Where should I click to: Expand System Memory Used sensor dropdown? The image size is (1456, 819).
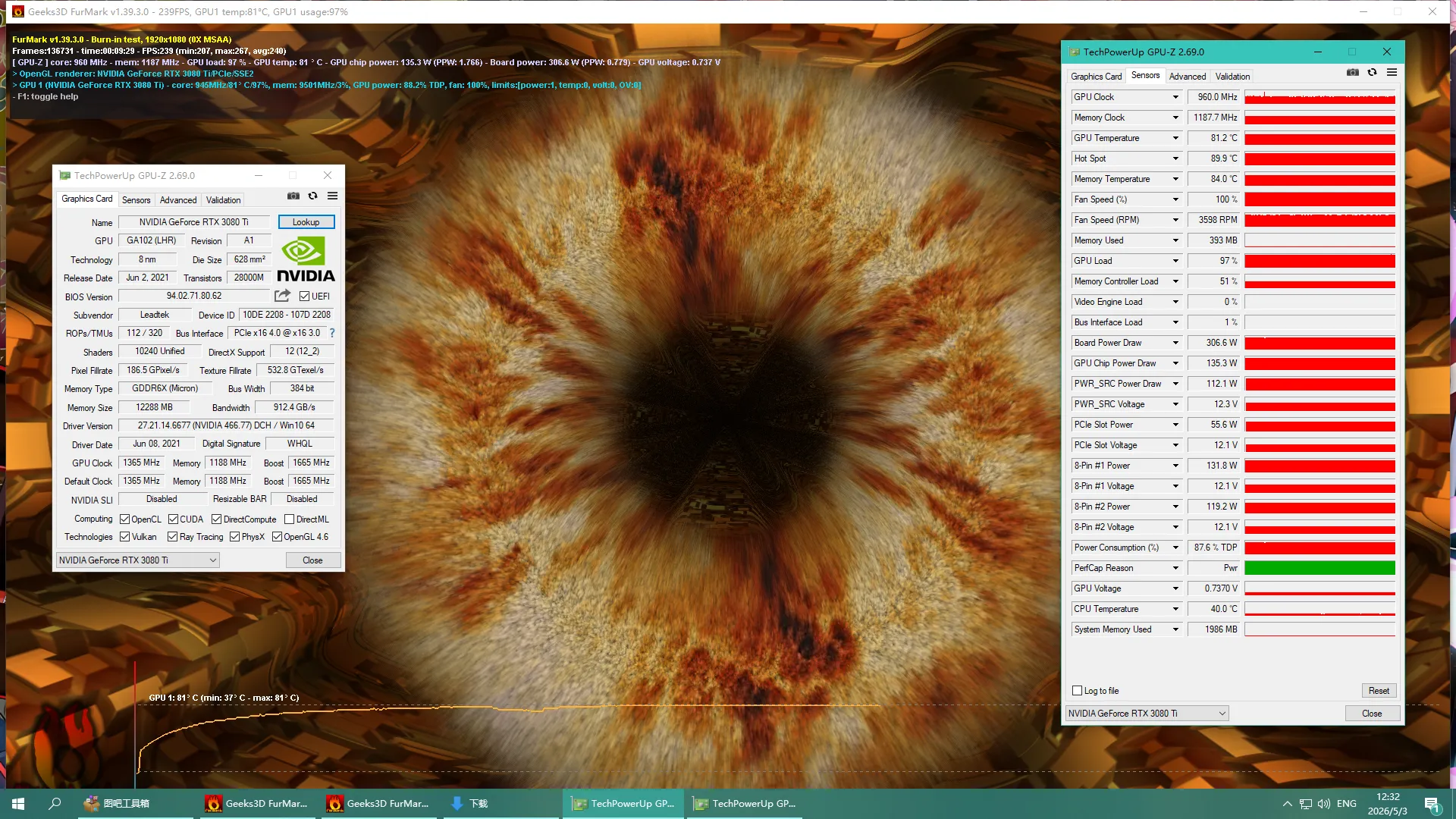click(1175, 629)
